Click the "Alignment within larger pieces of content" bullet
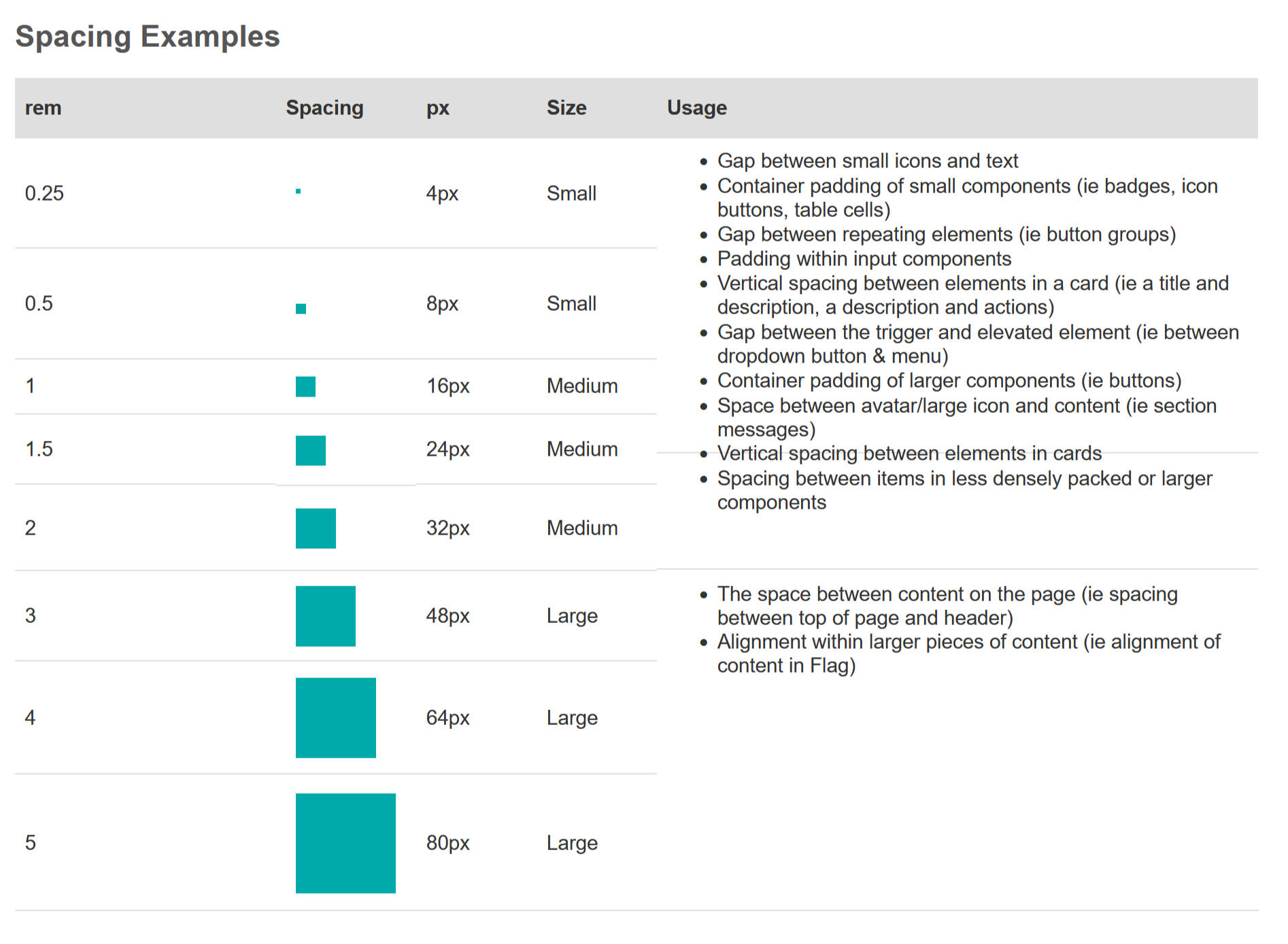Image resolution: width=1288 pixels, height=944 pixels. click(x=968, y=654)
